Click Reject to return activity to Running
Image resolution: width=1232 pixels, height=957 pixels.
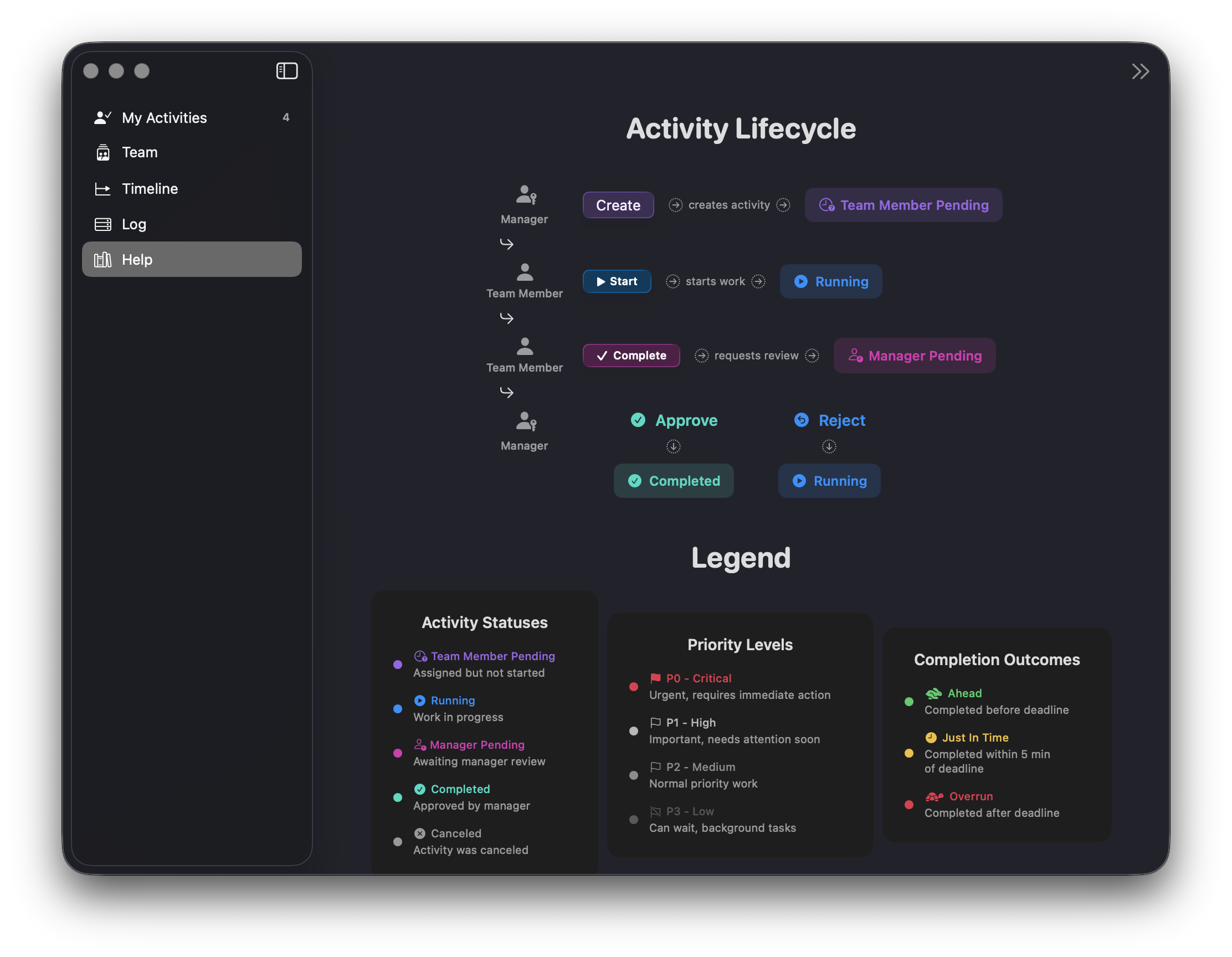830,420
